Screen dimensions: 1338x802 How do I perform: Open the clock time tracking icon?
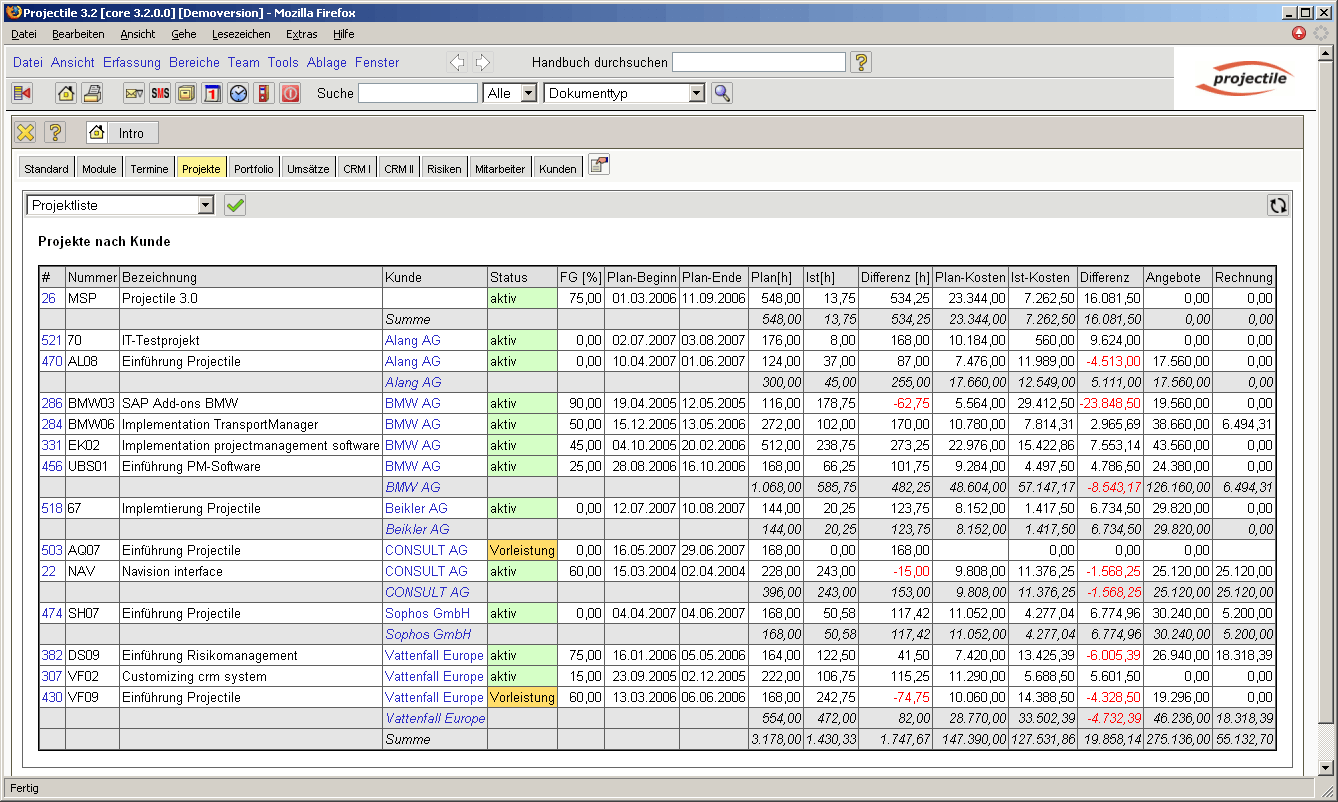point(238,93)
